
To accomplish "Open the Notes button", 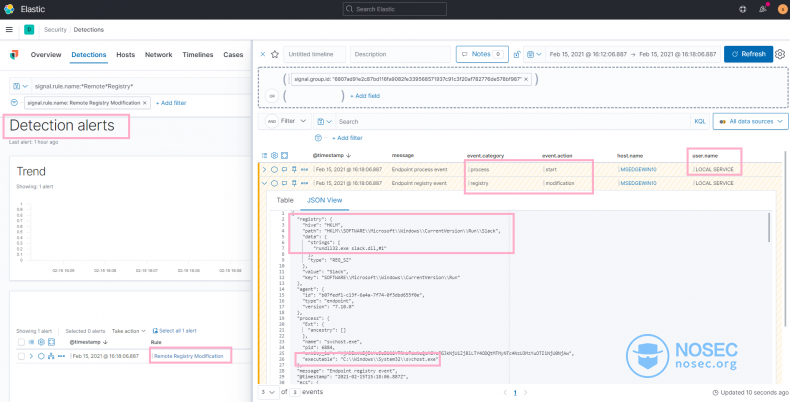I will coord(482,54).
